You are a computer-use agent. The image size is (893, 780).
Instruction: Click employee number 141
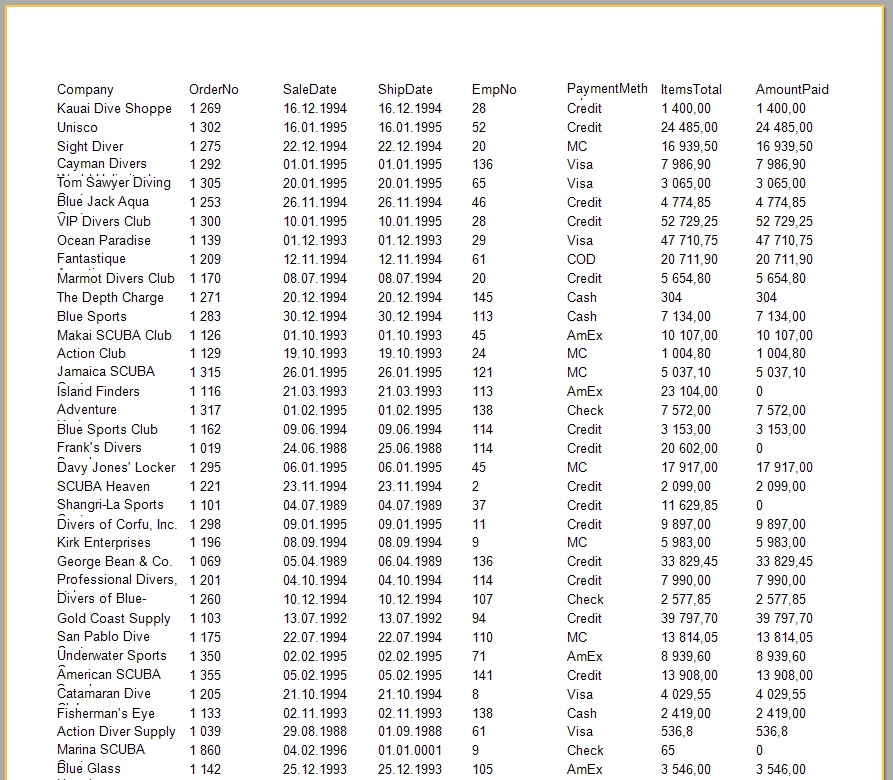(482, 675)
